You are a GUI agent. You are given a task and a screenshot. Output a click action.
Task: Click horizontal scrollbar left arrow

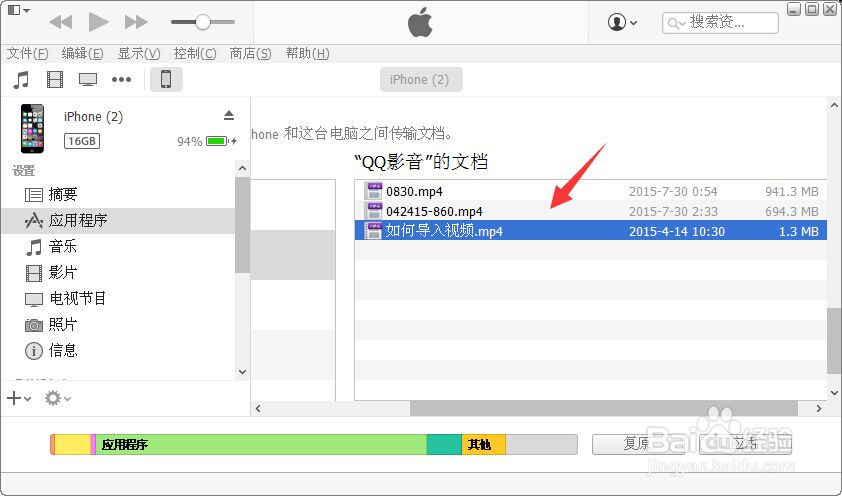(x=258, y=409)
